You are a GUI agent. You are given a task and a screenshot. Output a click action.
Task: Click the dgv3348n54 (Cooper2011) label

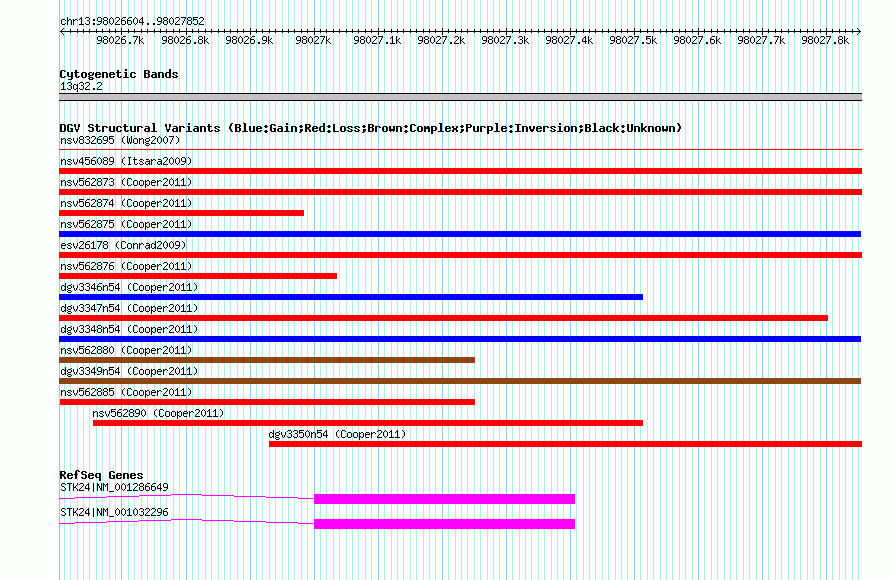(x=129, y=329)
